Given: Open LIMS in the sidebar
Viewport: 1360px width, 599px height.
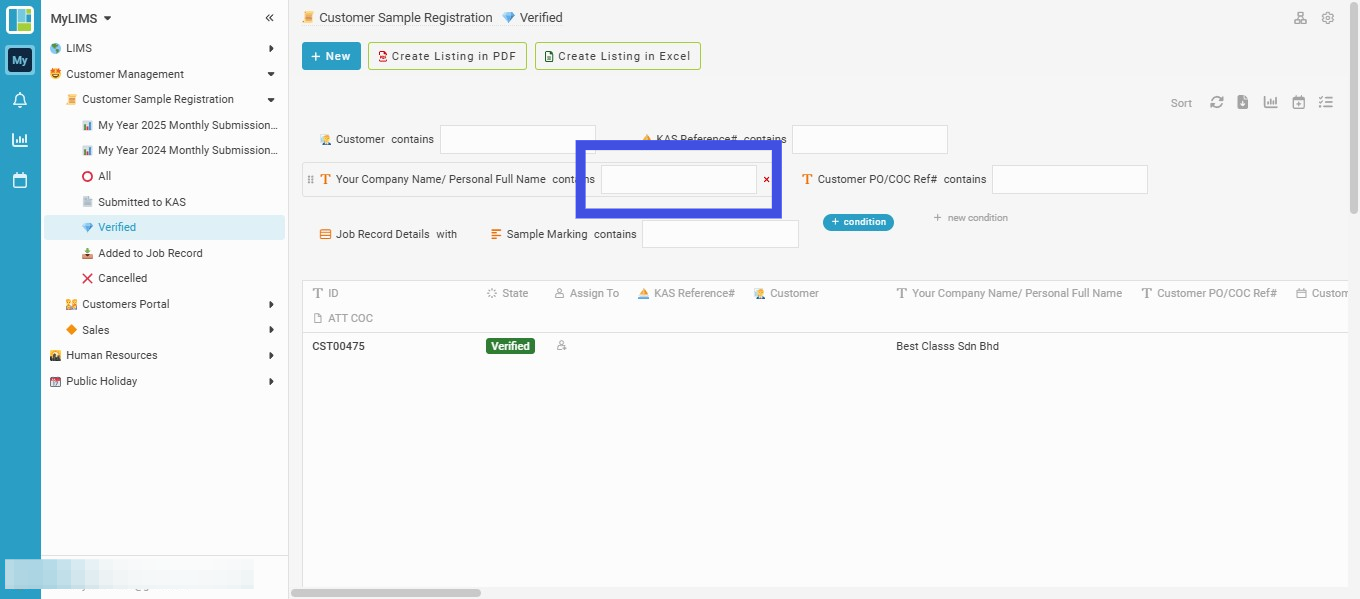Looking at the screenshot, I should click(x=79, y=48).
